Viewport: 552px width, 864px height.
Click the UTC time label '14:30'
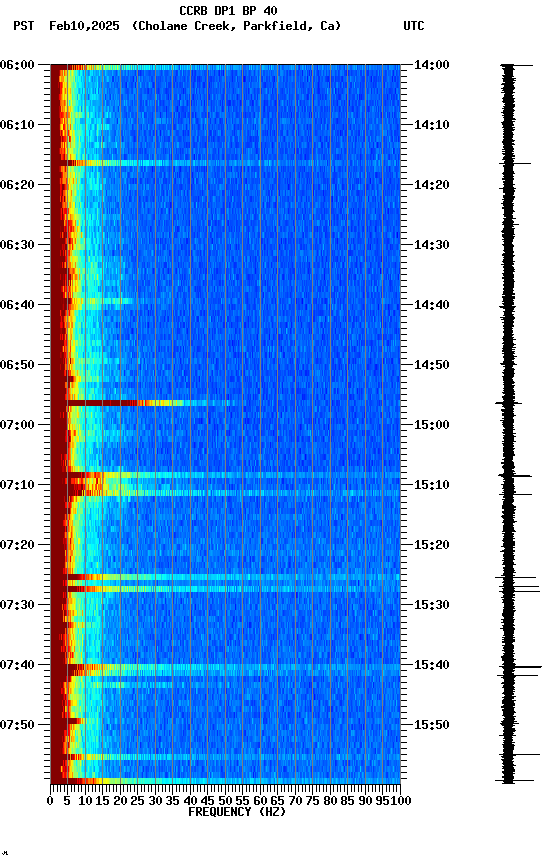tap(432, 245)
